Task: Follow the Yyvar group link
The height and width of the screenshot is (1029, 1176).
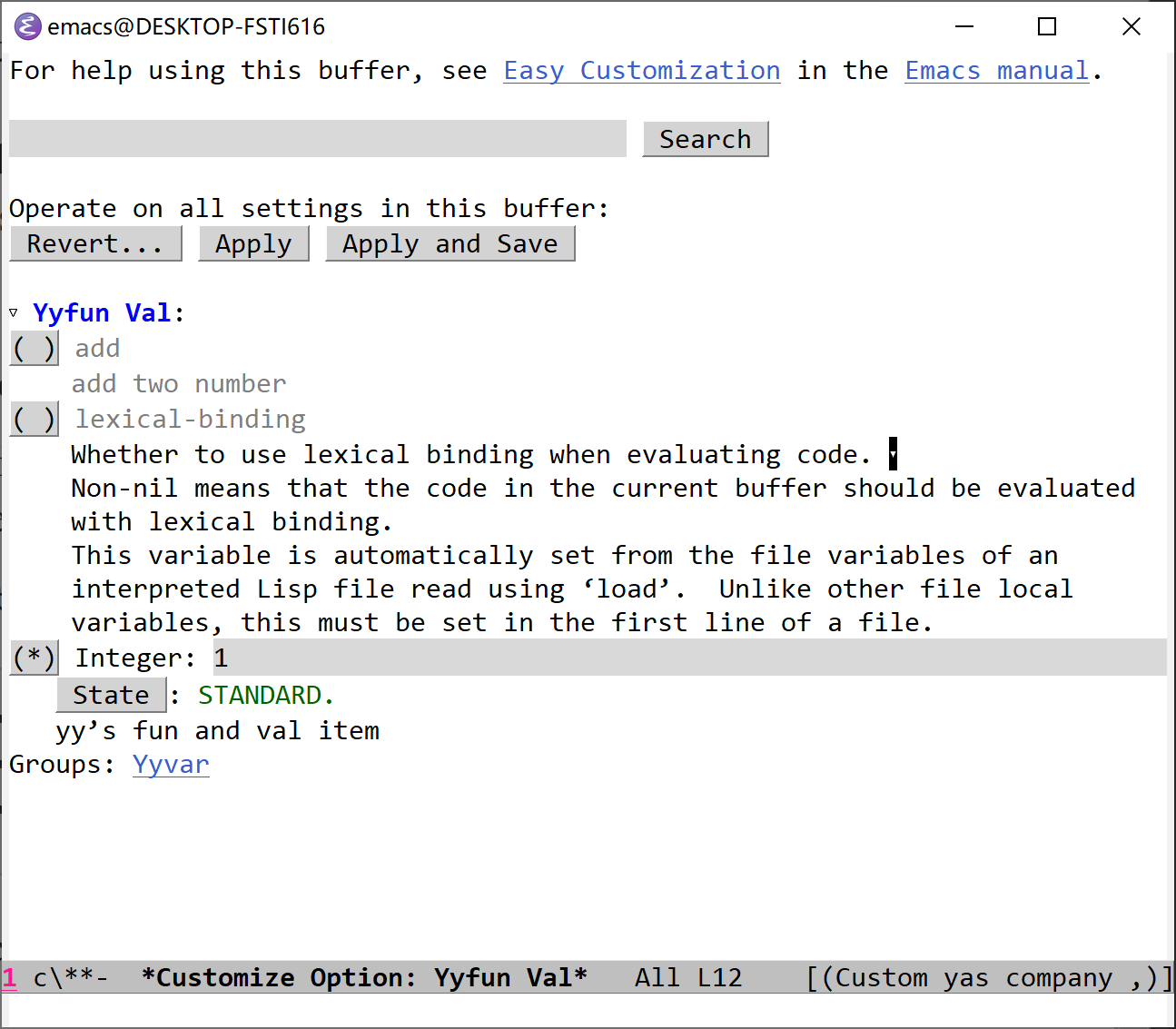Action: click(171, 765)
